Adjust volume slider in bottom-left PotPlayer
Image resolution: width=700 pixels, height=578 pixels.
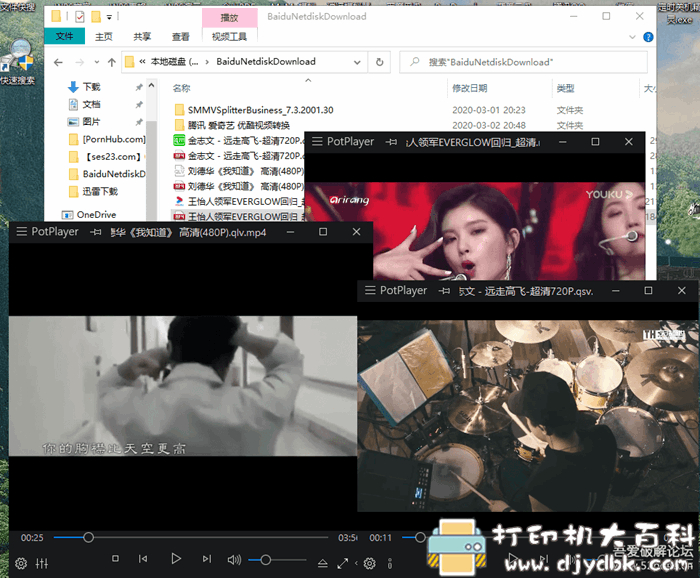(x=277, y=560)
